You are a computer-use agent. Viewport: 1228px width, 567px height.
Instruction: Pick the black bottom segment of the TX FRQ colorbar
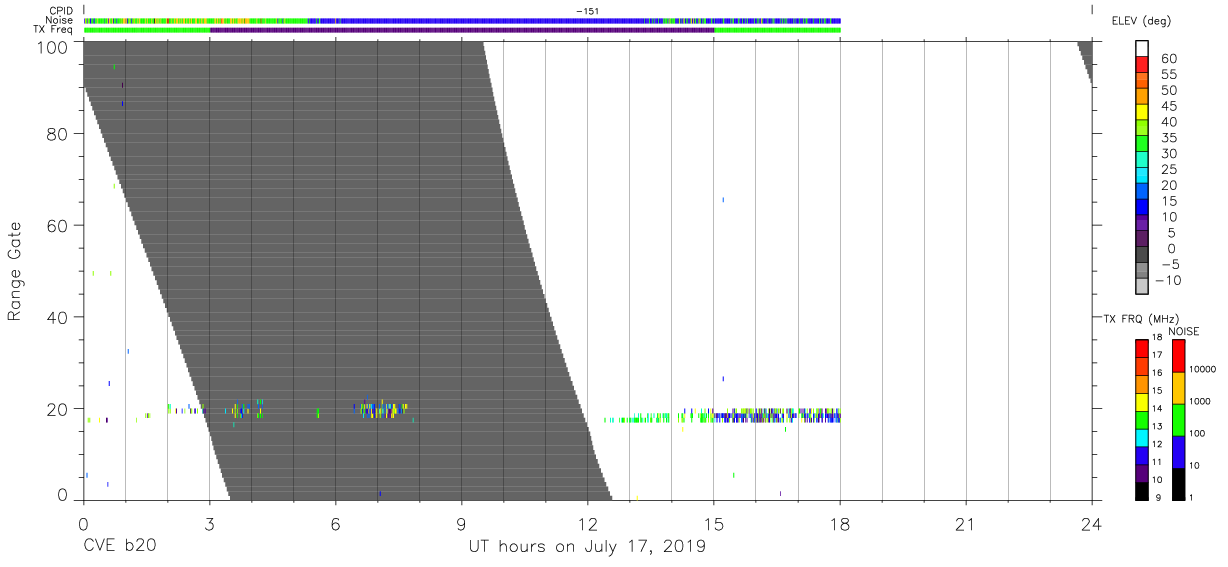coord(1142,491)
